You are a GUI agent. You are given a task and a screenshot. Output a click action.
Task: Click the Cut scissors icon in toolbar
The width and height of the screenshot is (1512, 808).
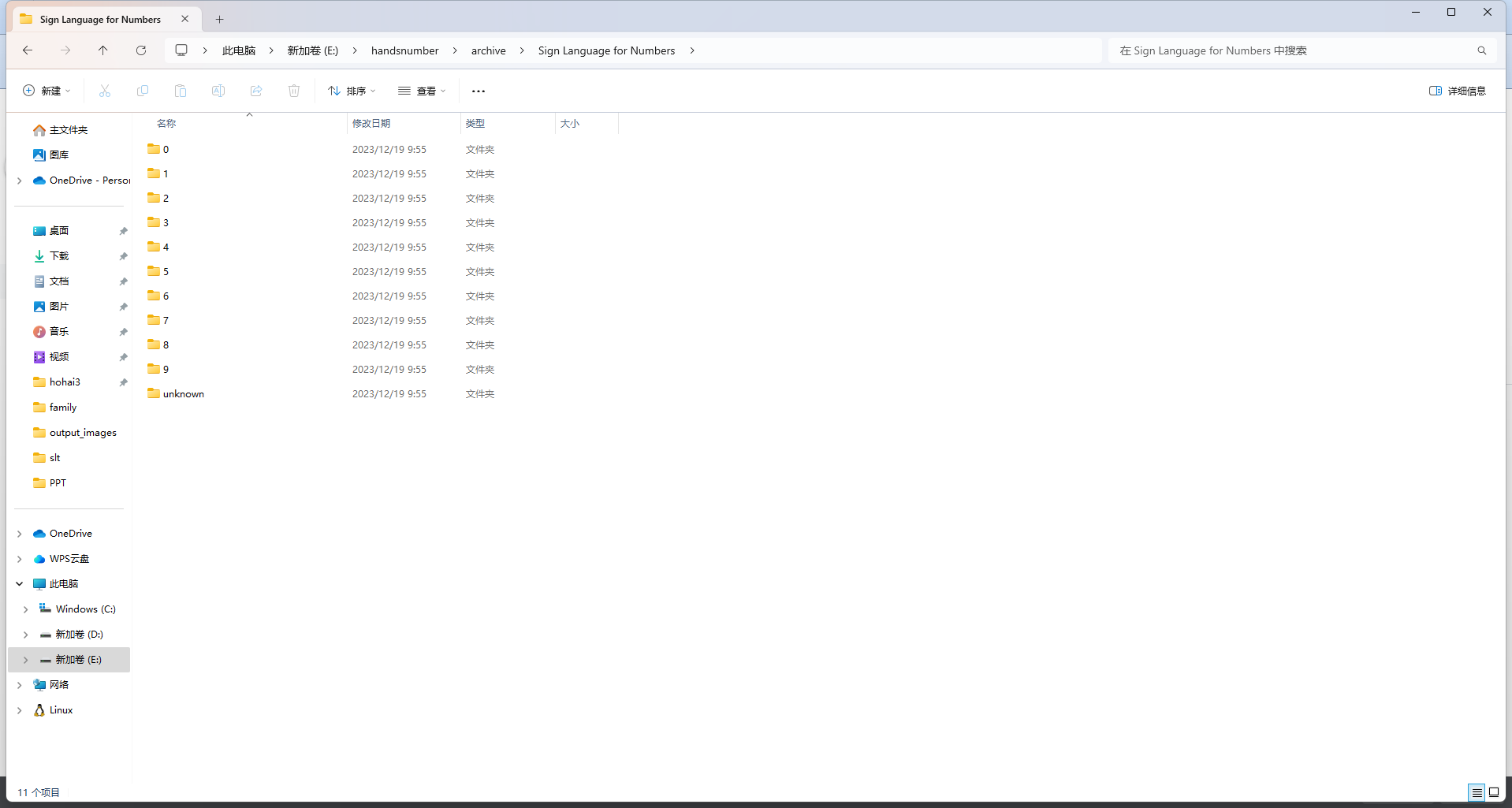(x=105, y=91)
